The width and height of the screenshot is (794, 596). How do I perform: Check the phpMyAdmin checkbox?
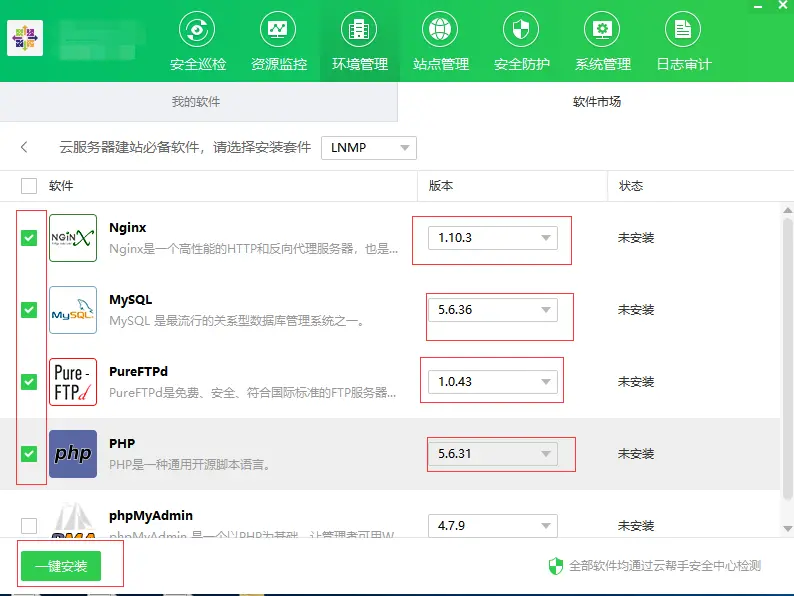point(29,526)
